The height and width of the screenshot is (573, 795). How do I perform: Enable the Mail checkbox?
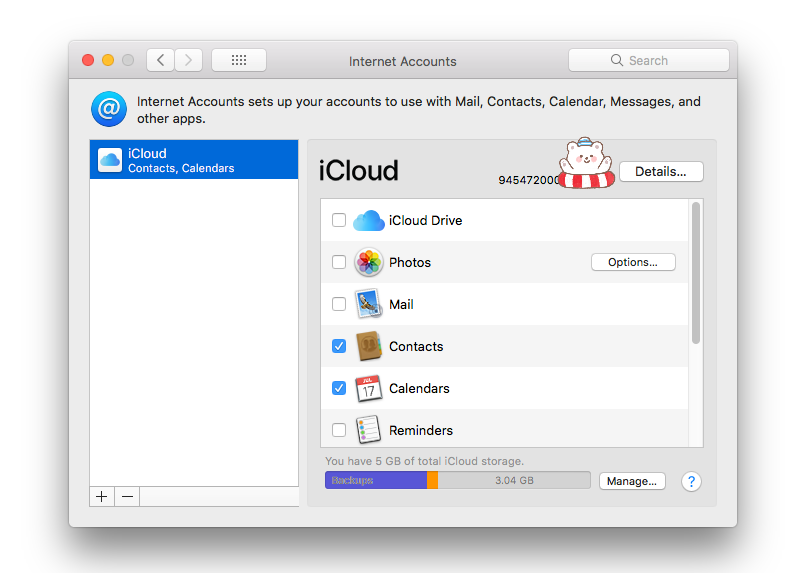[339, 304]
